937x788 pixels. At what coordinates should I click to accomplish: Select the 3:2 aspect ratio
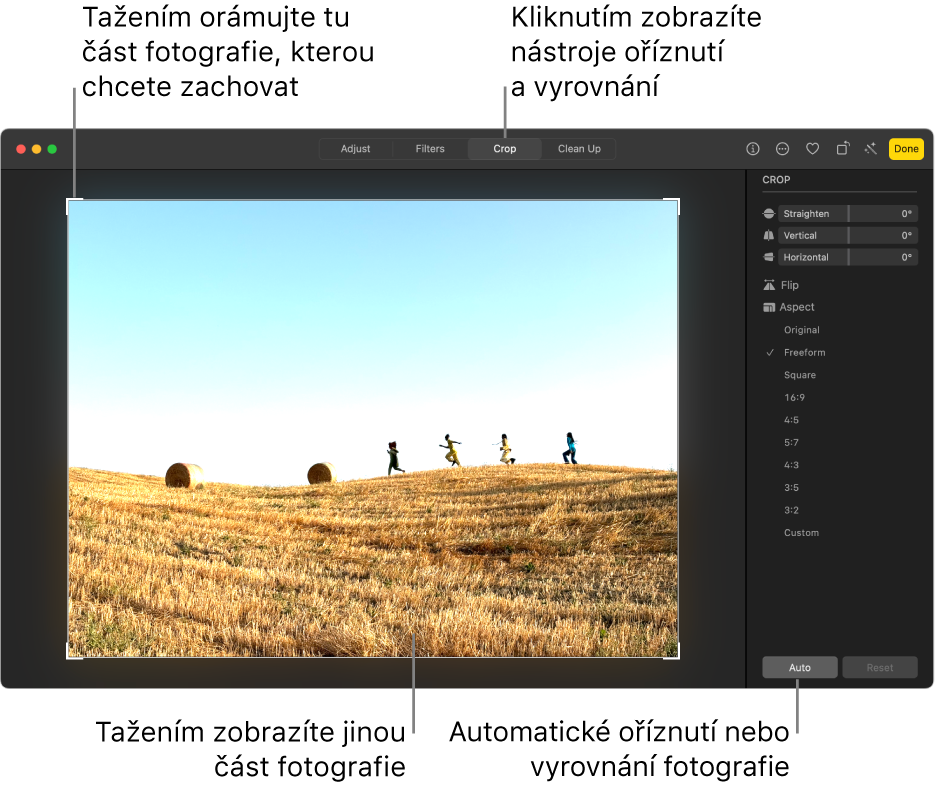(791, 510)
